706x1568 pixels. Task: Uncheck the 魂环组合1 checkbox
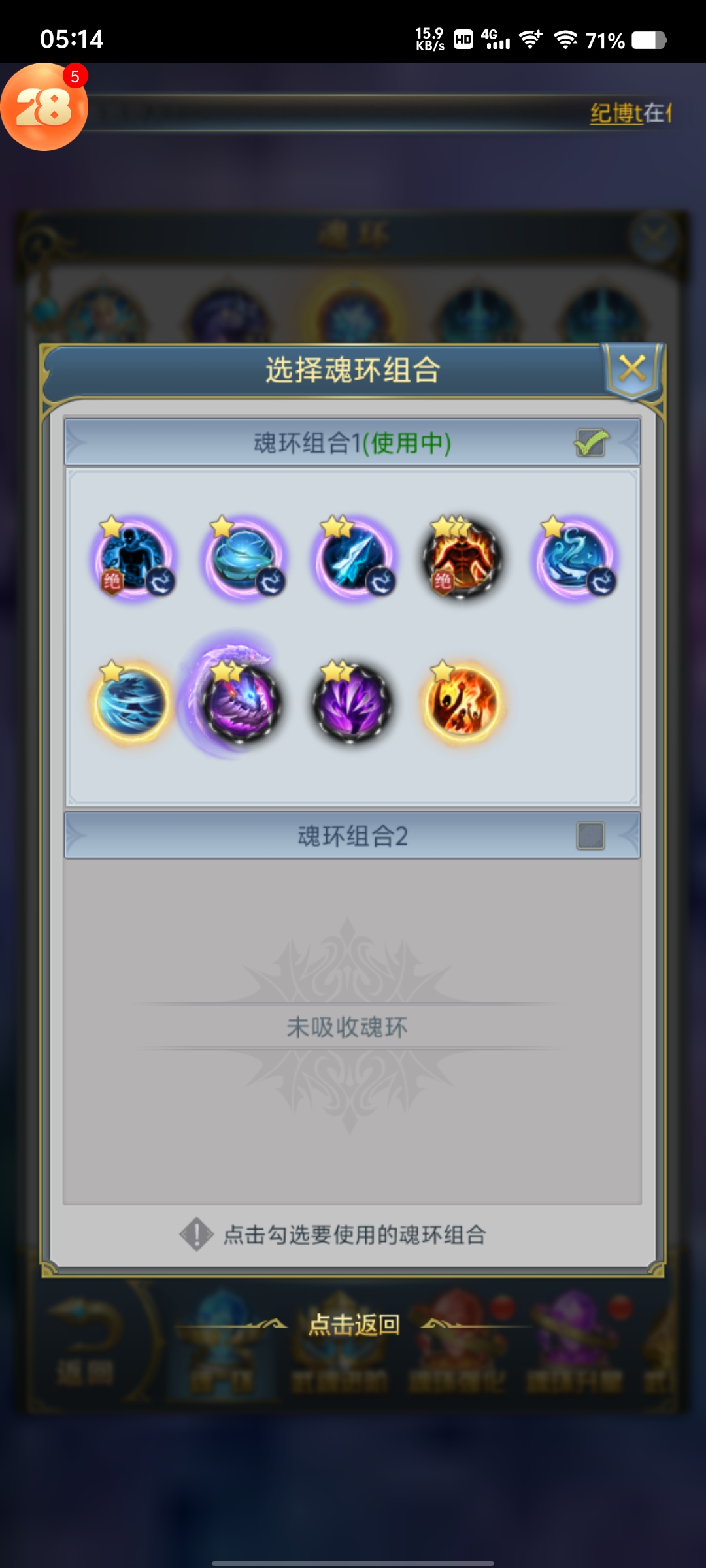591,443
